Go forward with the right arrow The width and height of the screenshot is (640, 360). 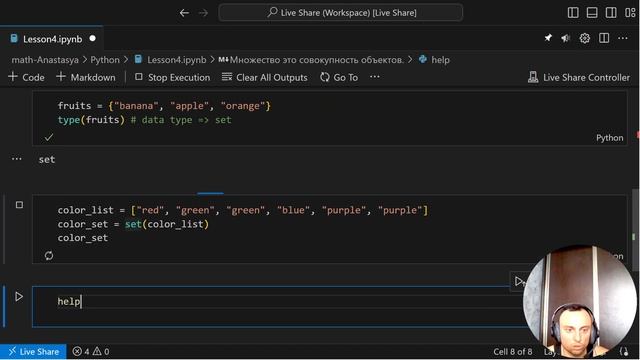point(203,13)
